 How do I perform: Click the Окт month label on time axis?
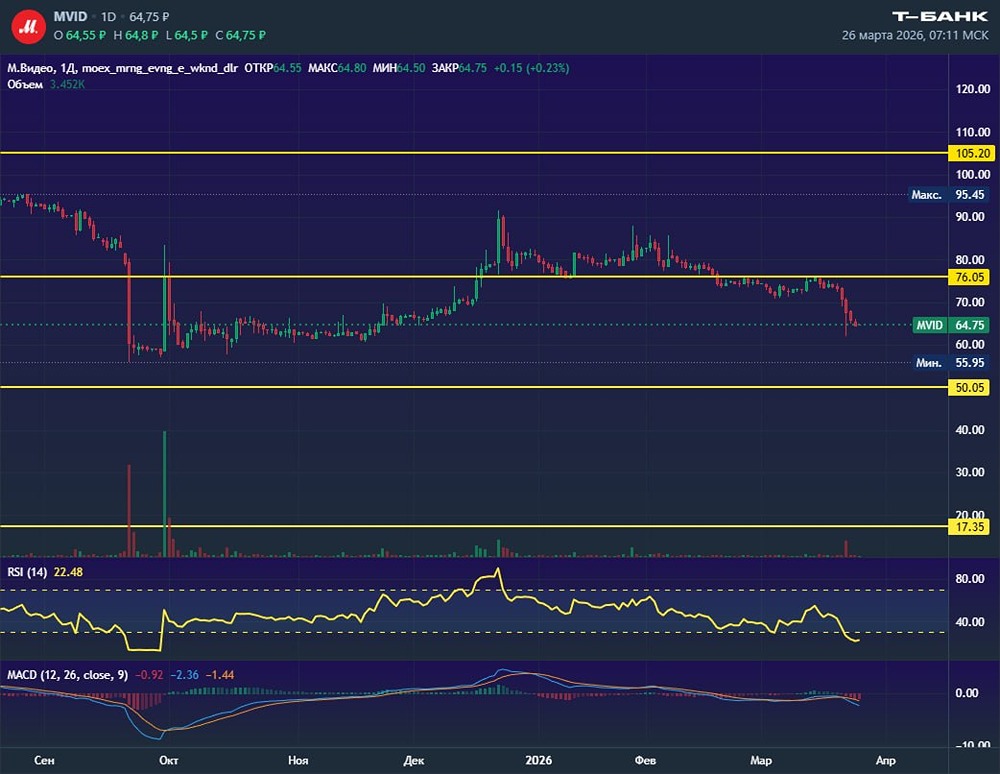pyautogui.click(x=168, y=760)
